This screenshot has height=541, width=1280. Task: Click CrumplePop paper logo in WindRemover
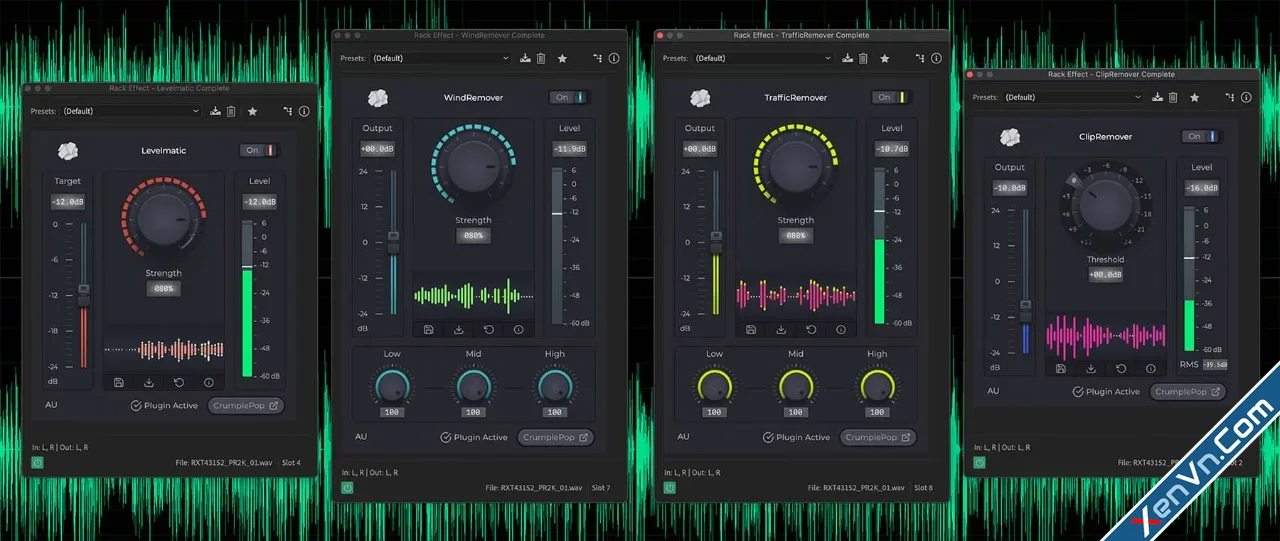378,98
